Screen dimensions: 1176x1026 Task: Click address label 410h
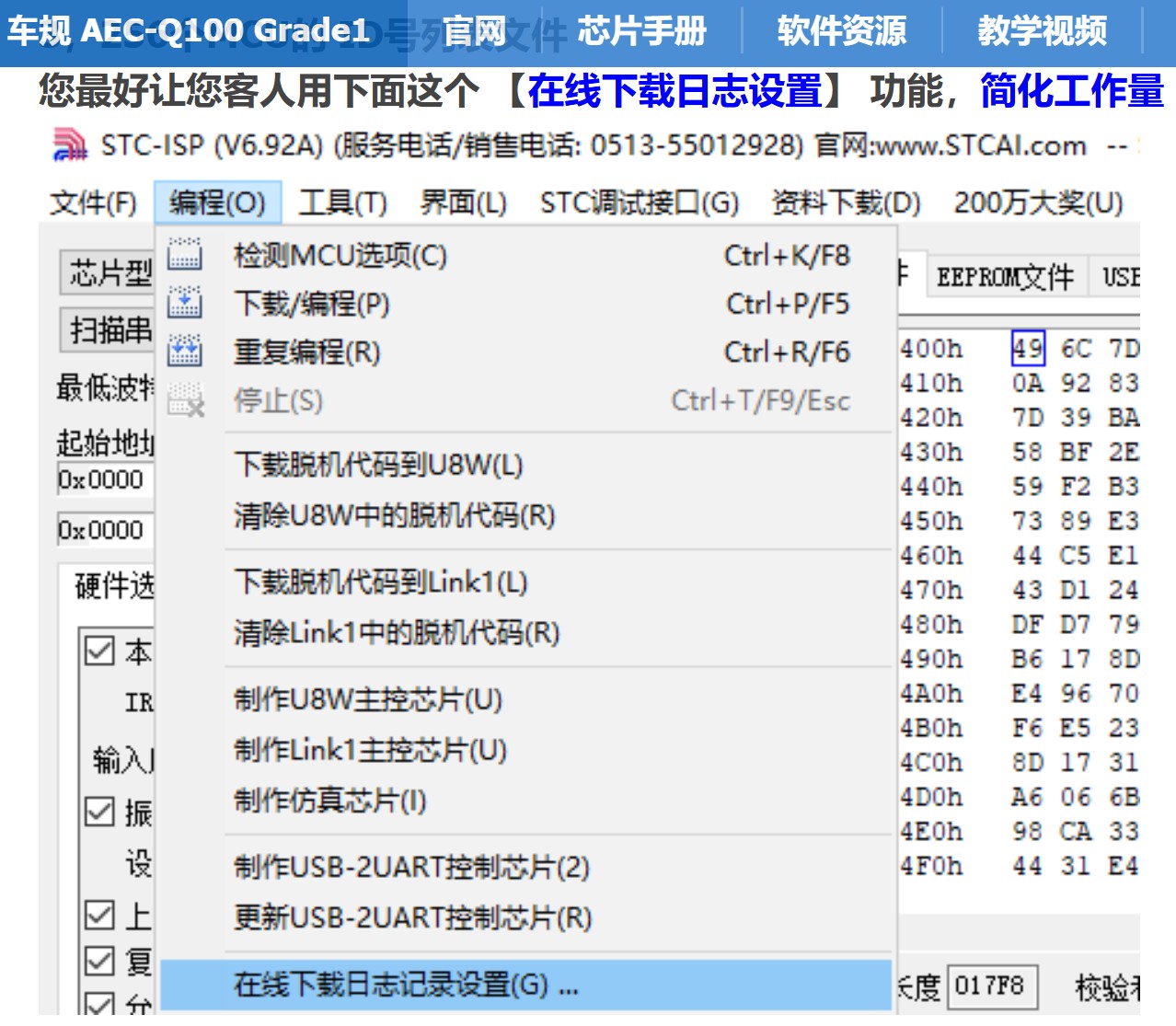coord(932,383)
